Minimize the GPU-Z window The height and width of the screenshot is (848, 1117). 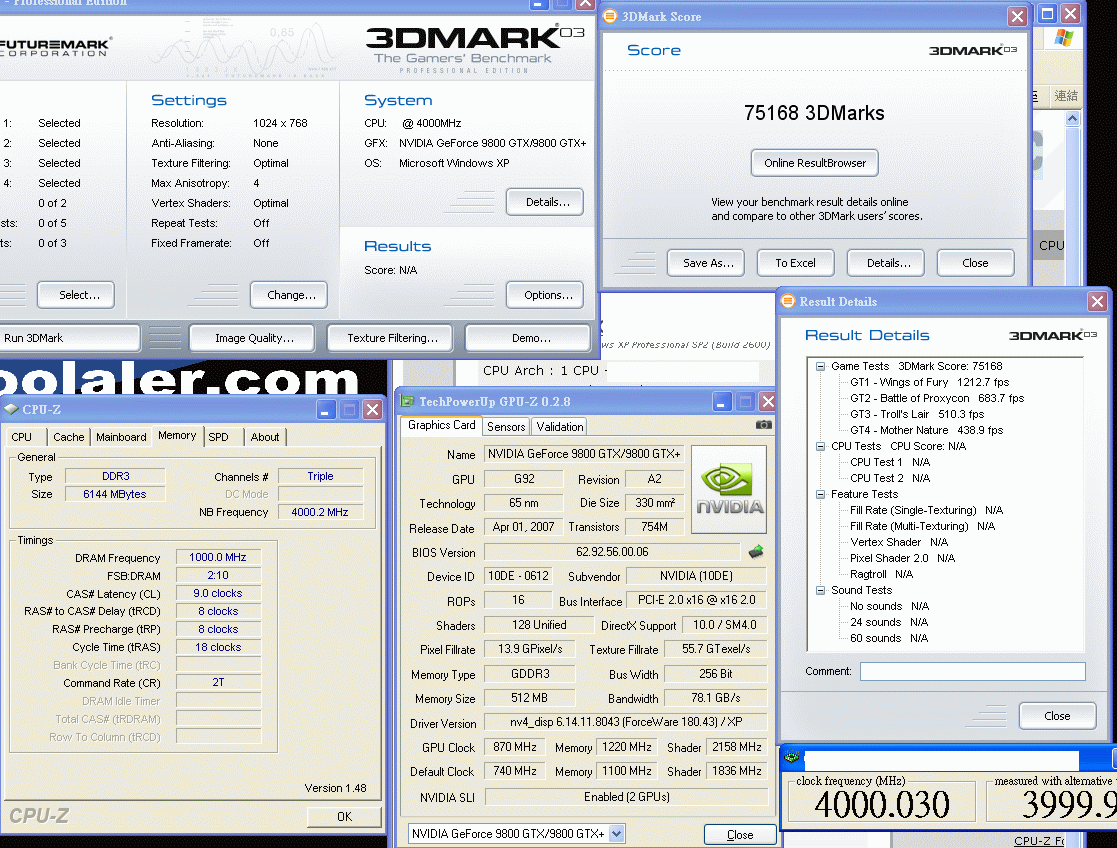point(722,401)
